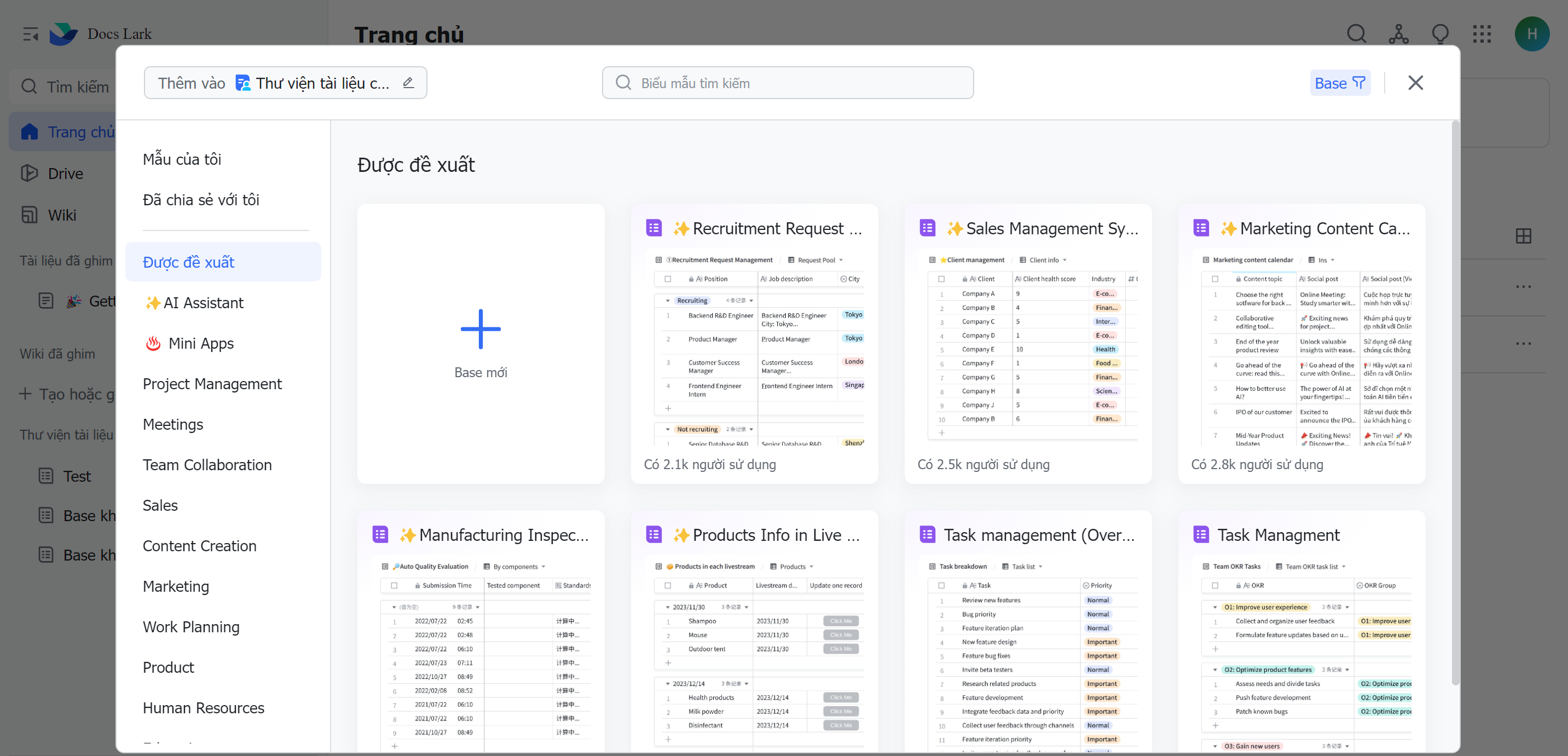The width and height of the screenshot is (1568, 756).
Task: Click the lightbulb tips icon
Action: (x=1440, y=33)
